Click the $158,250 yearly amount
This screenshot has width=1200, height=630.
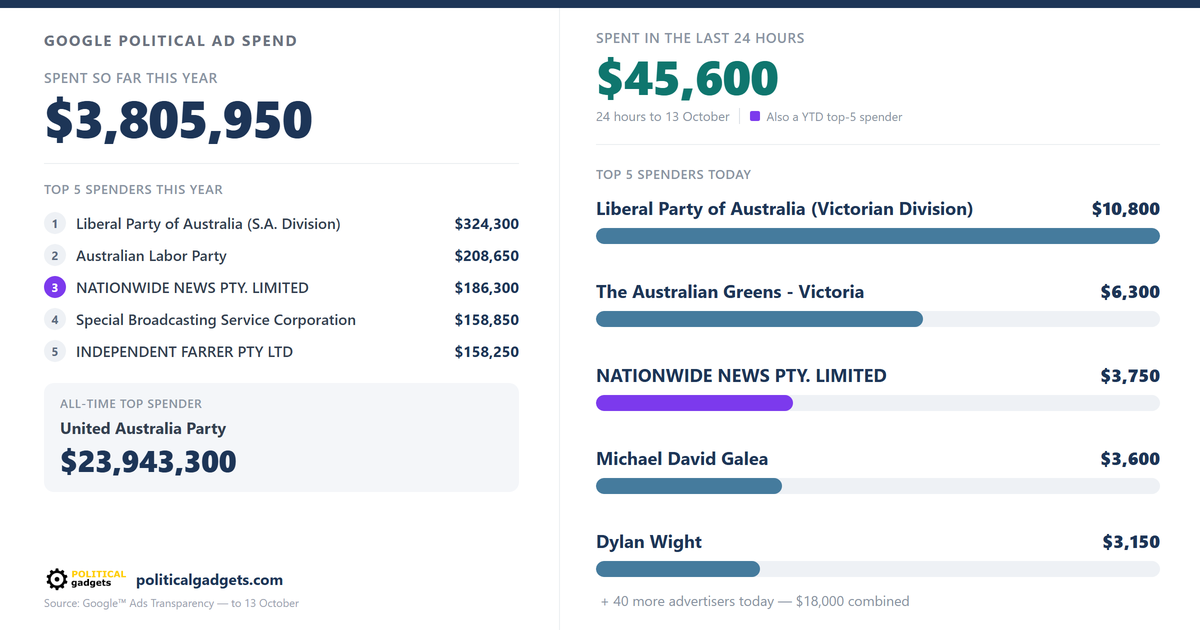coord(487,352)
